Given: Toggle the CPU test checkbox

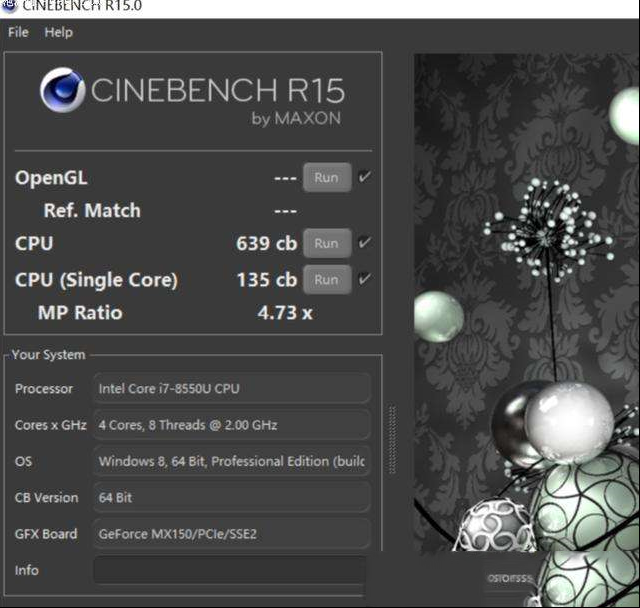Looking at the screenshot, I should pyautogui.click(x=364, y=242).
